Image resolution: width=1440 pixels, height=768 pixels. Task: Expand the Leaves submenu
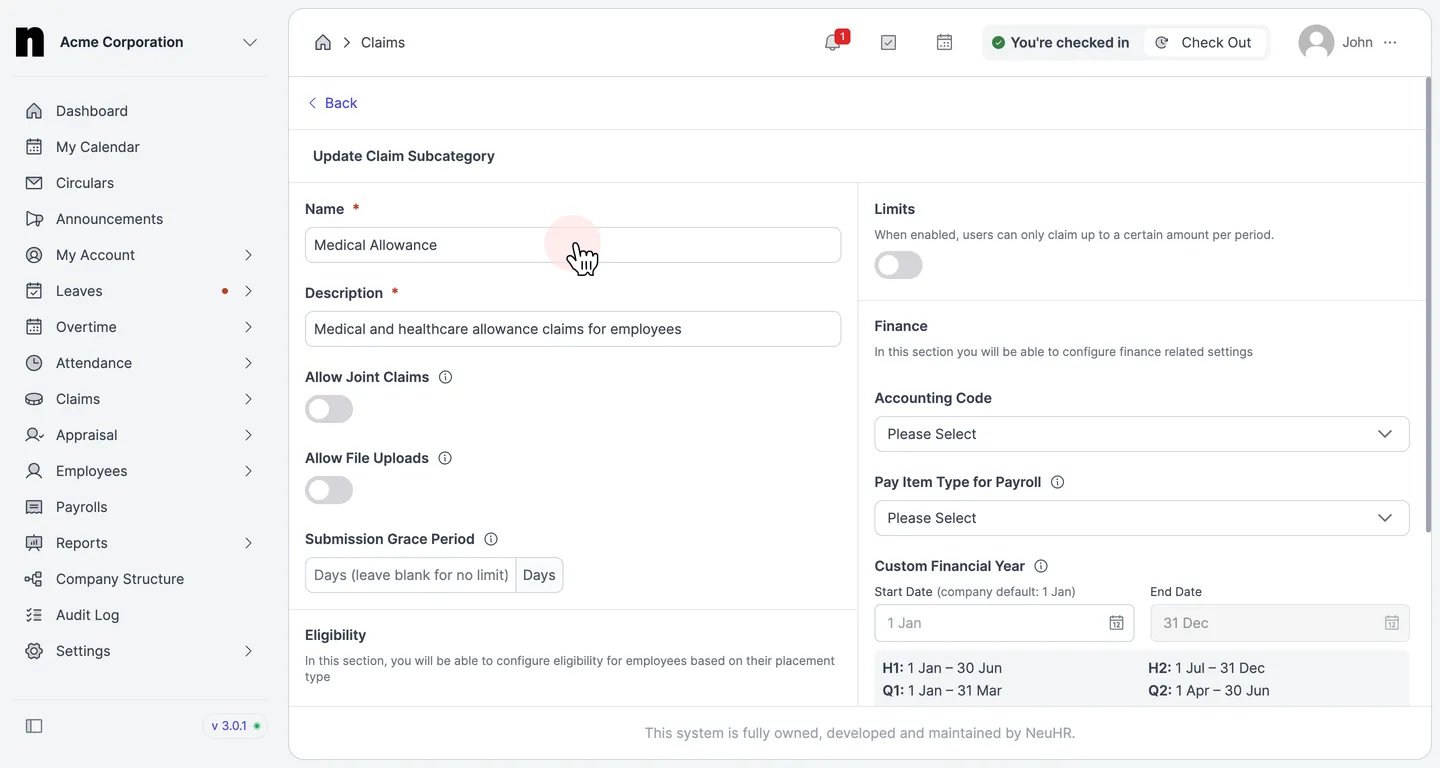pyautogui.click(x=248, y=291)
